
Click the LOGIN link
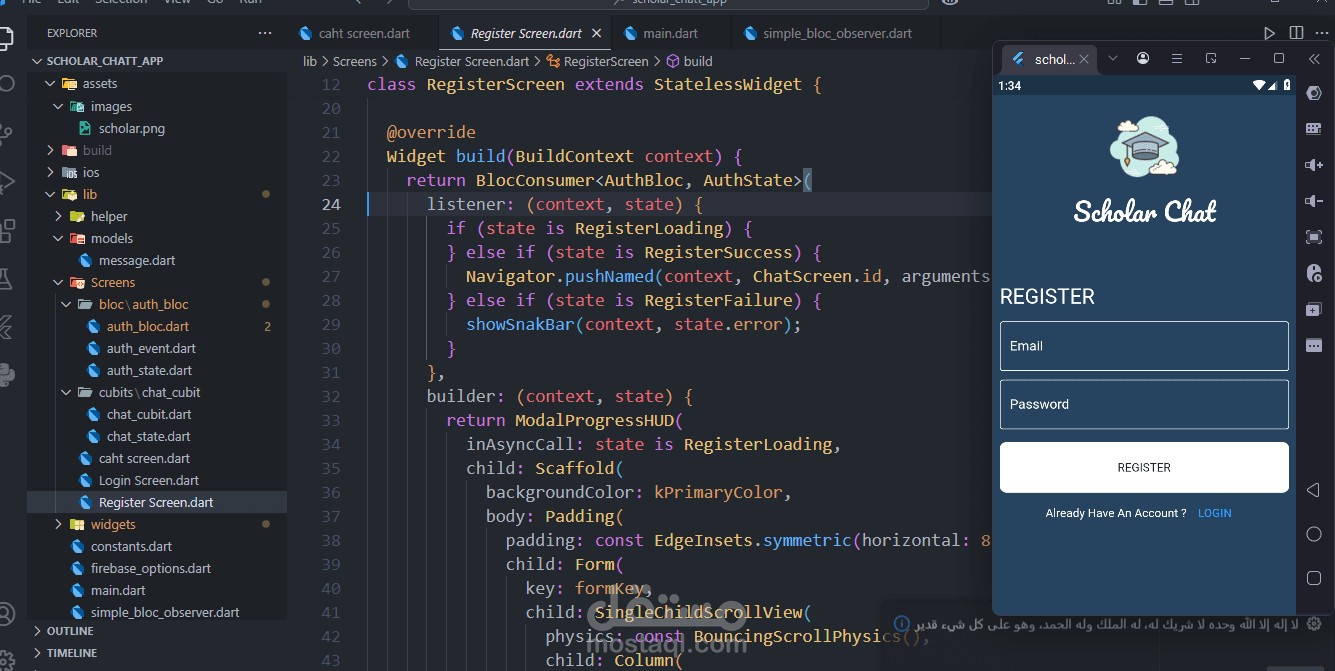pos(1214,513)
